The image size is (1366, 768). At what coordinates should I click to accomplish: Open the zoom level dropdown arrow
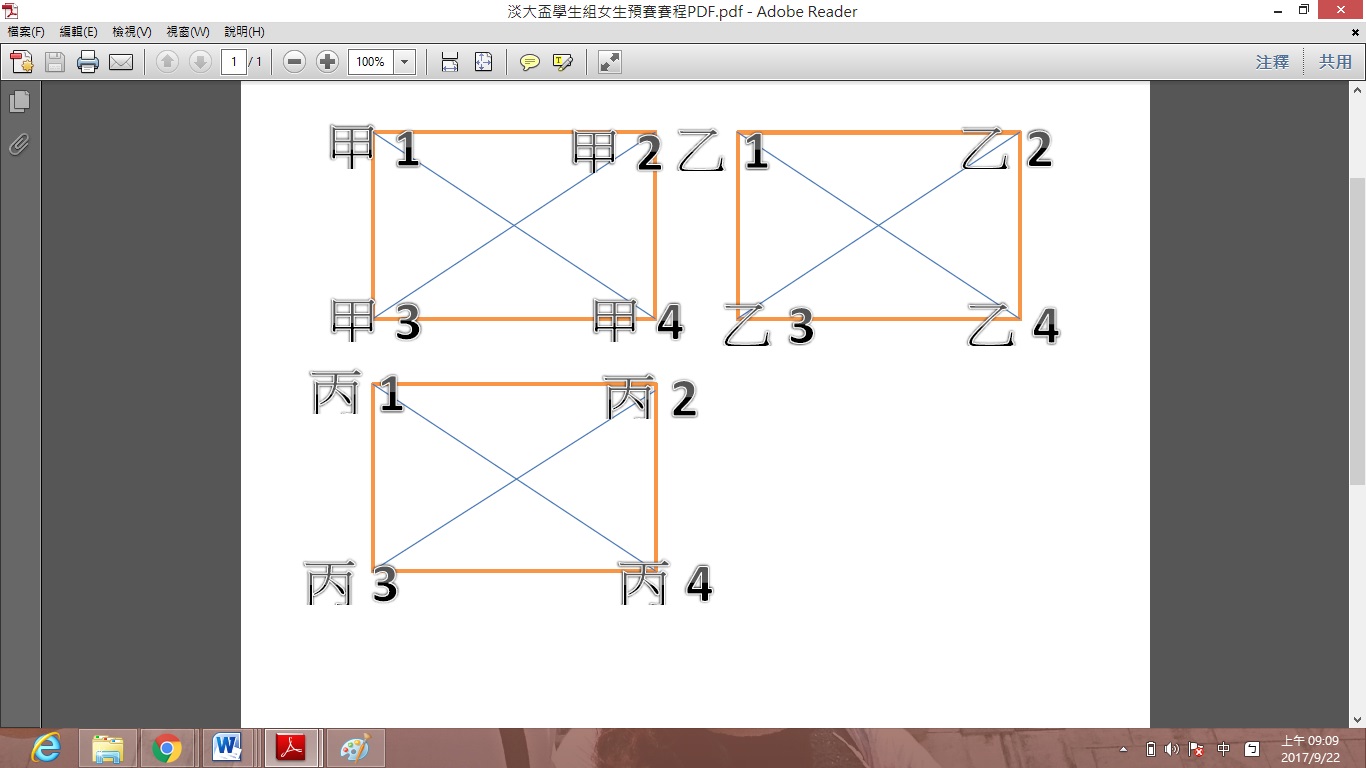[x=405, y=62]
